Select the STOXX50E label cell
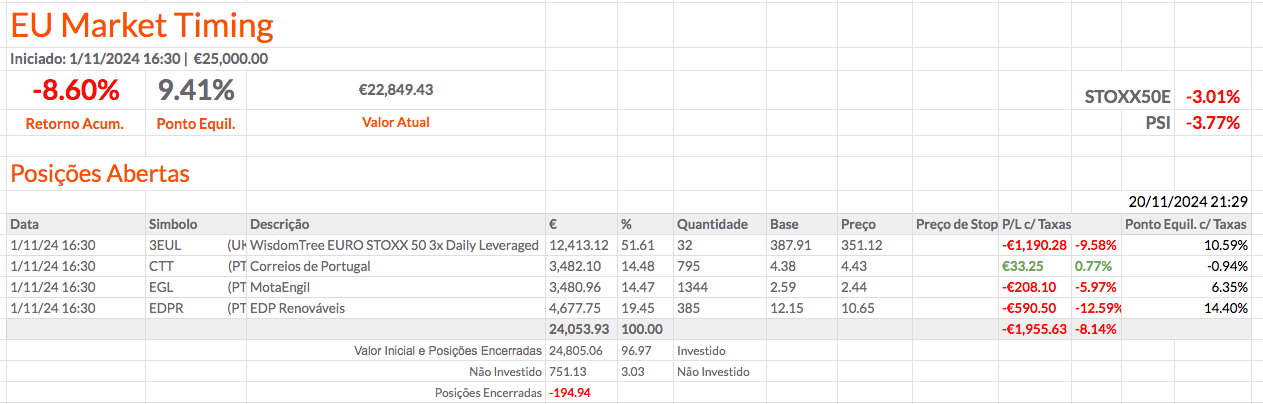Screen dimensions: 1263x404 [1127, 97]
